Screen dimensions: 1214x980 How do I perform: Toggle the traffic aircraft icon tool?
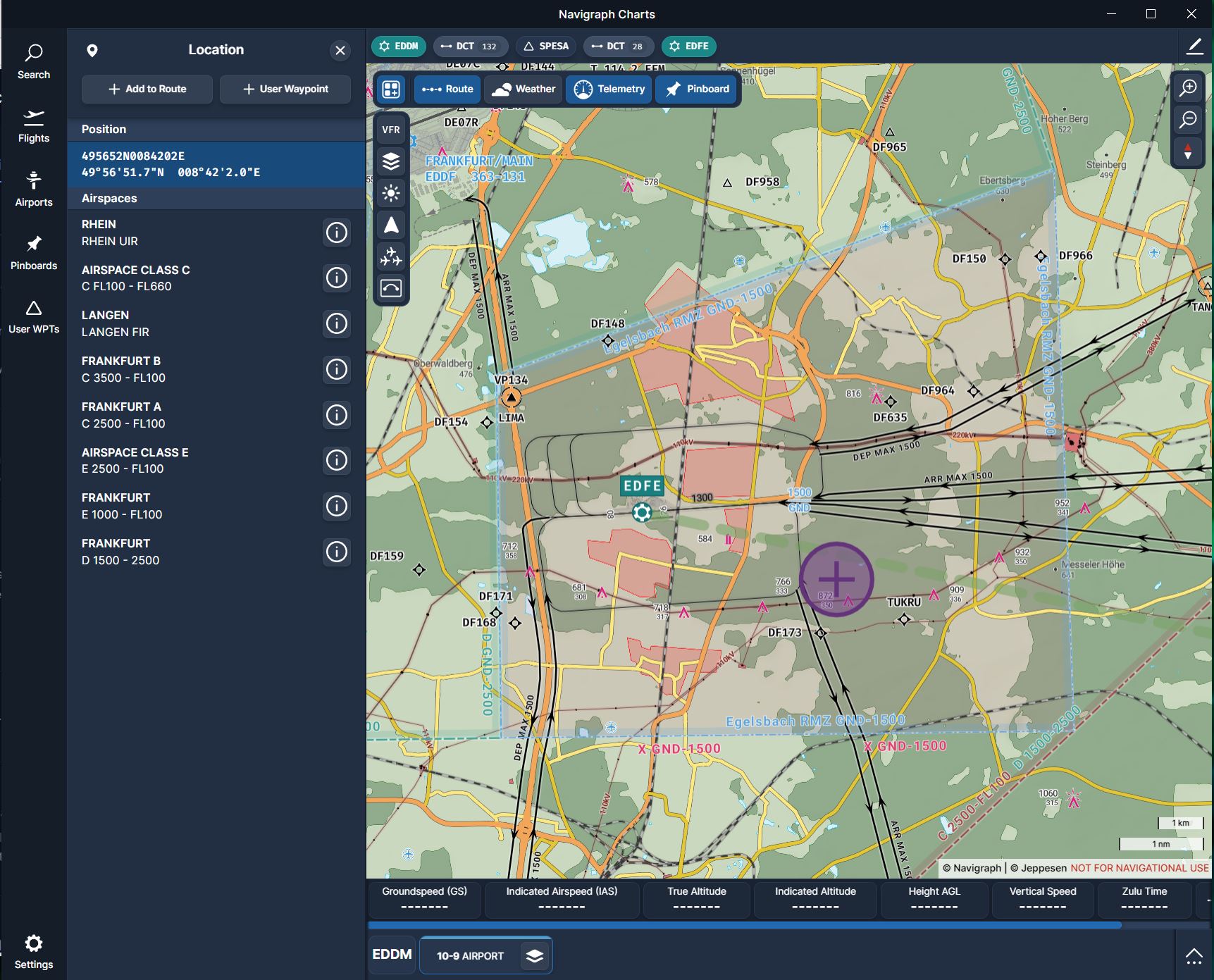[391, 257]
